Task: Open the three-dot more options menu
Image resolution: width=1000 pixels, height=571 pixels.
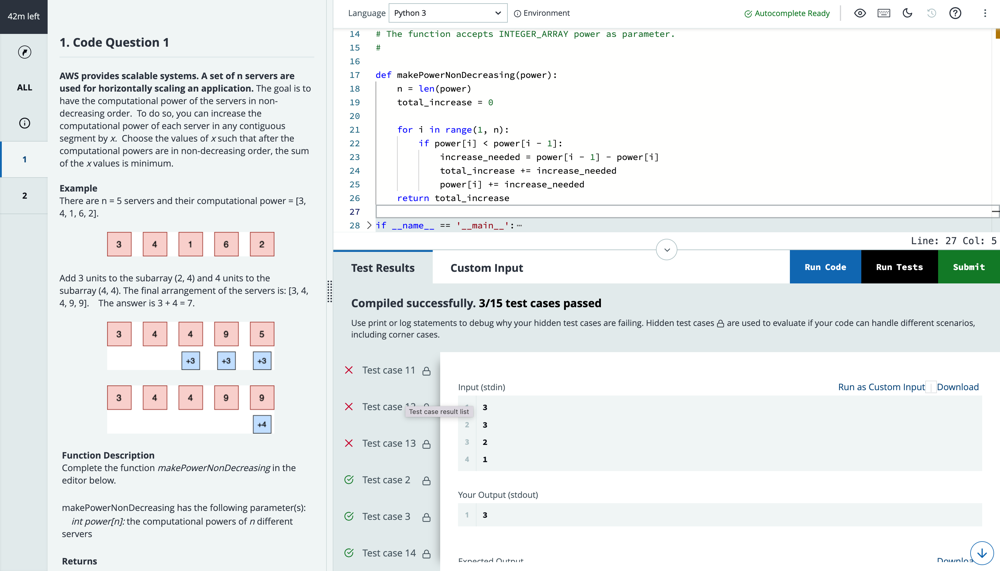Action: pyautogui.click(x=984, y=13)
